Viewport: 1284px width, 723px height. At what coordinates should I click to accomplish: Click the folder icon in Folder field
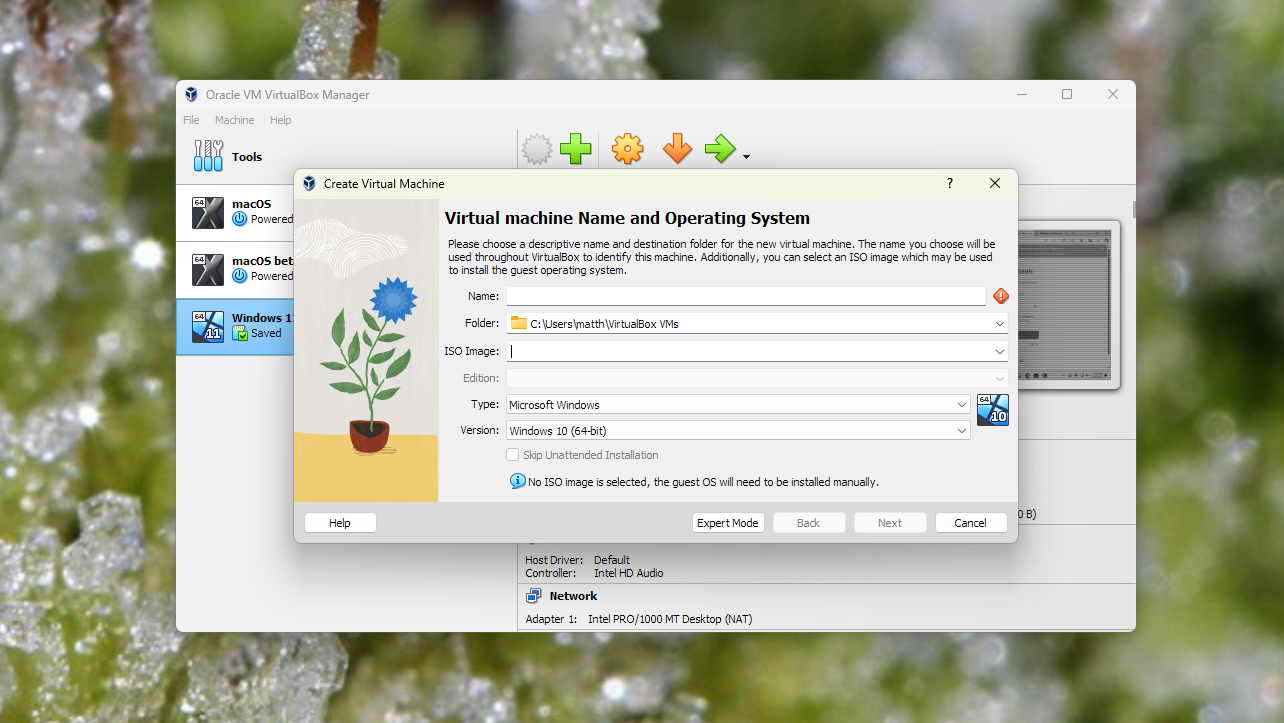518,323
